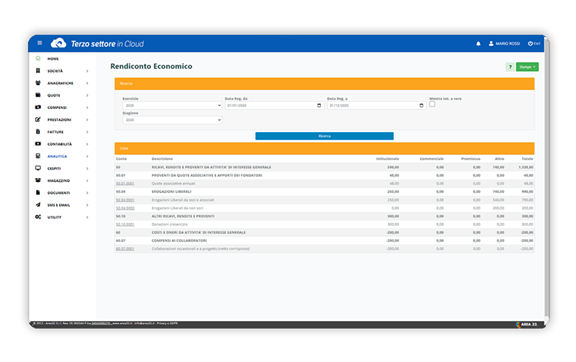Click the Home house icon
The width and height of the screenshot is (576, 362).
38,58
